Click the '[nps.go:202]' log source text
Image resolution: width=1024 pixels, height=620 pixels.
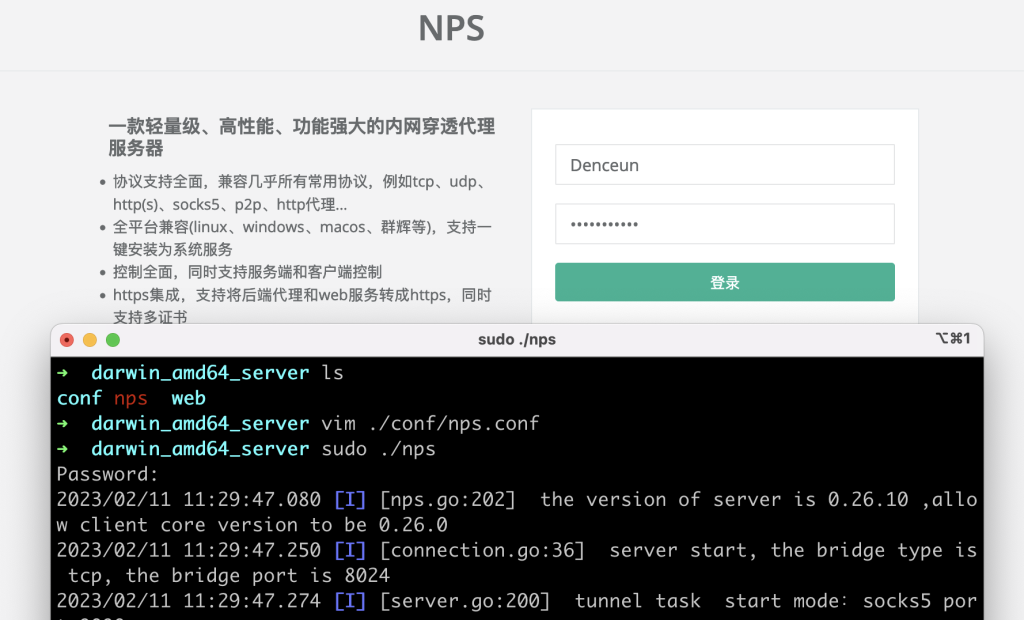point(447,500)
